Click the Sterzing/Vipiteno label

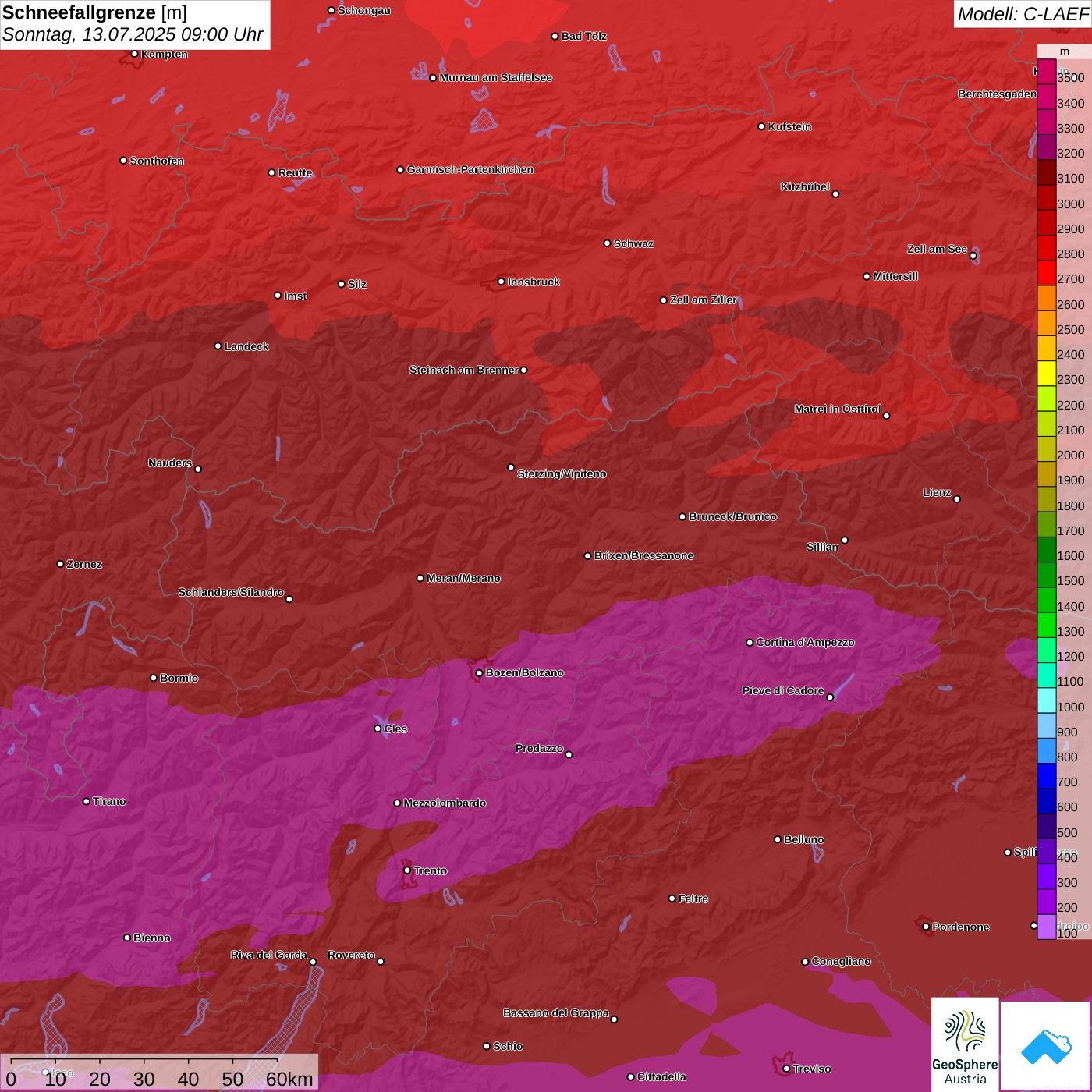(x=562, y=473)
